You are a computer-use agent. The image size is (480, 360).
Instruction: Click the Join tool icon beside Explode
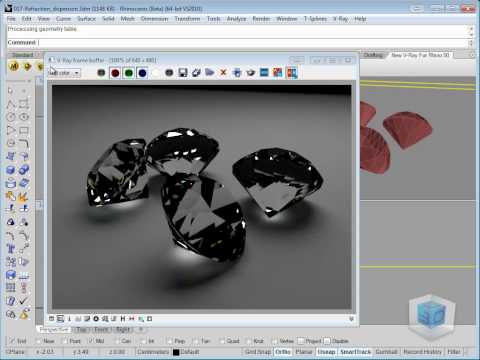click(11, 197)
